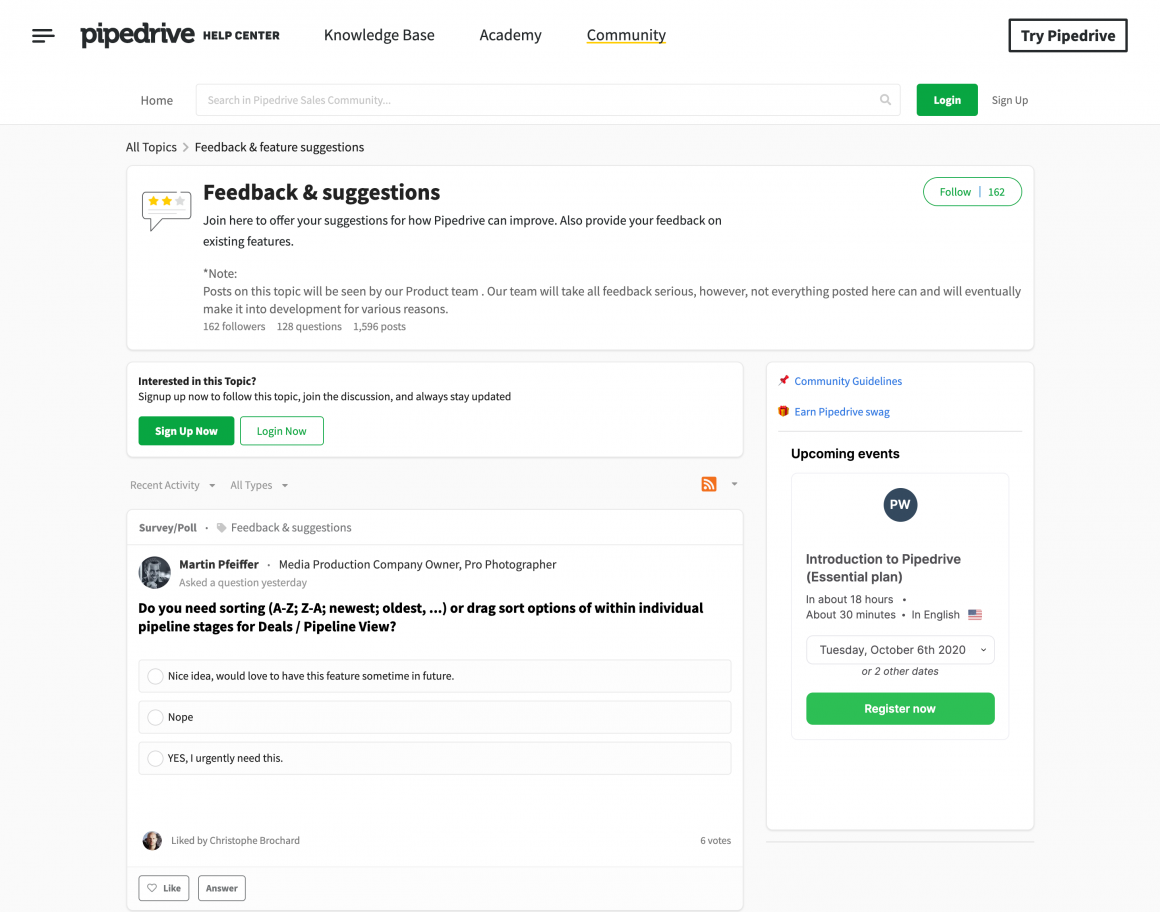
Task: Click the PW event host avatar
Action: (x=900, y=505)
